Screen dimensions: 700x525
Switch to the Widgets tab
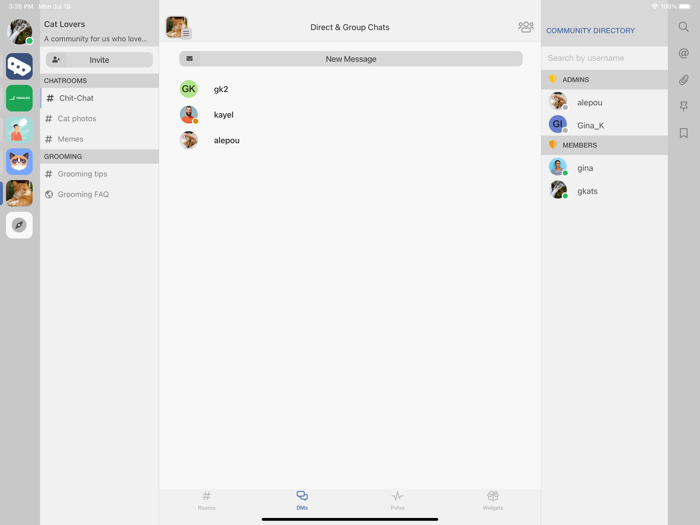[493, 500]
